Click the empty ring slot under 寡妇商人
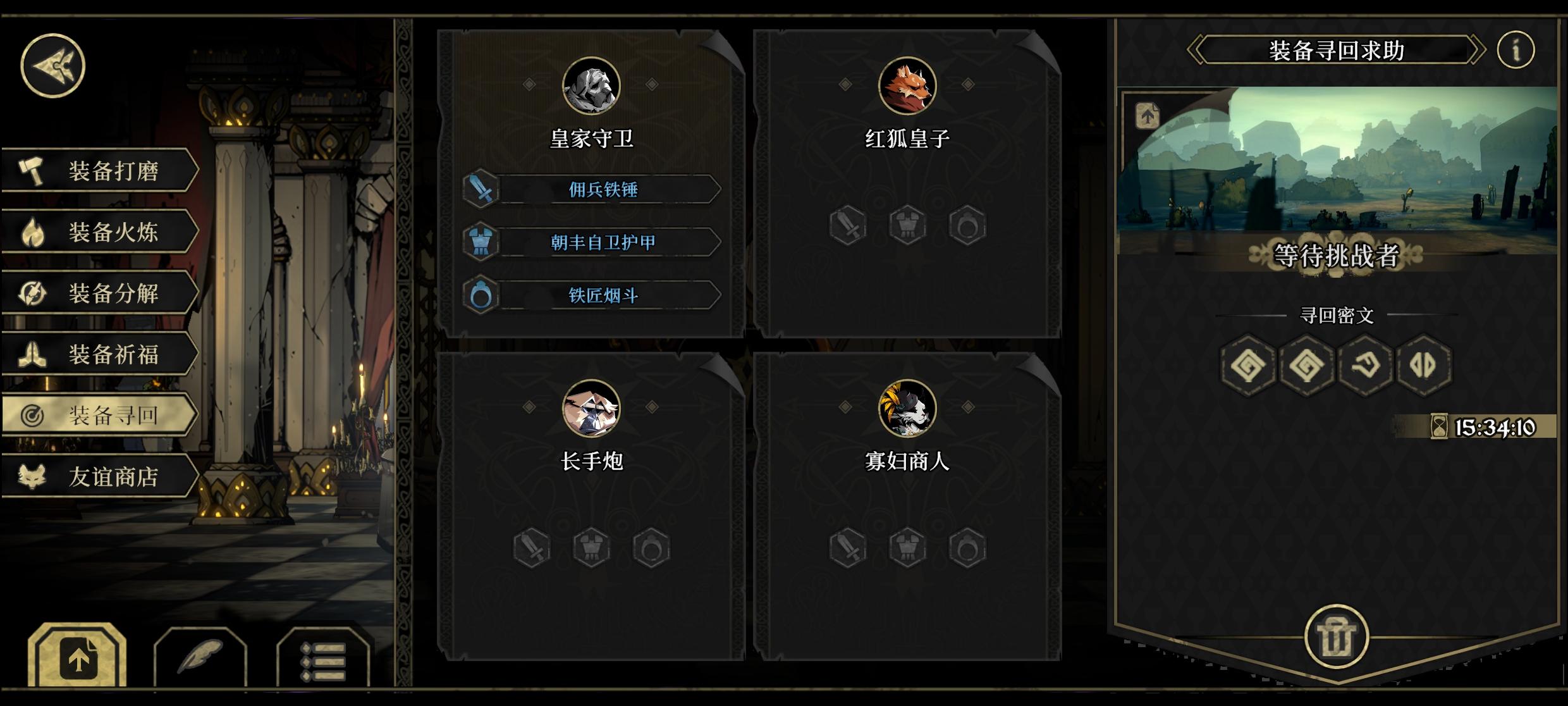Screen dimensions: 1568x706 (x=967, y=547)
